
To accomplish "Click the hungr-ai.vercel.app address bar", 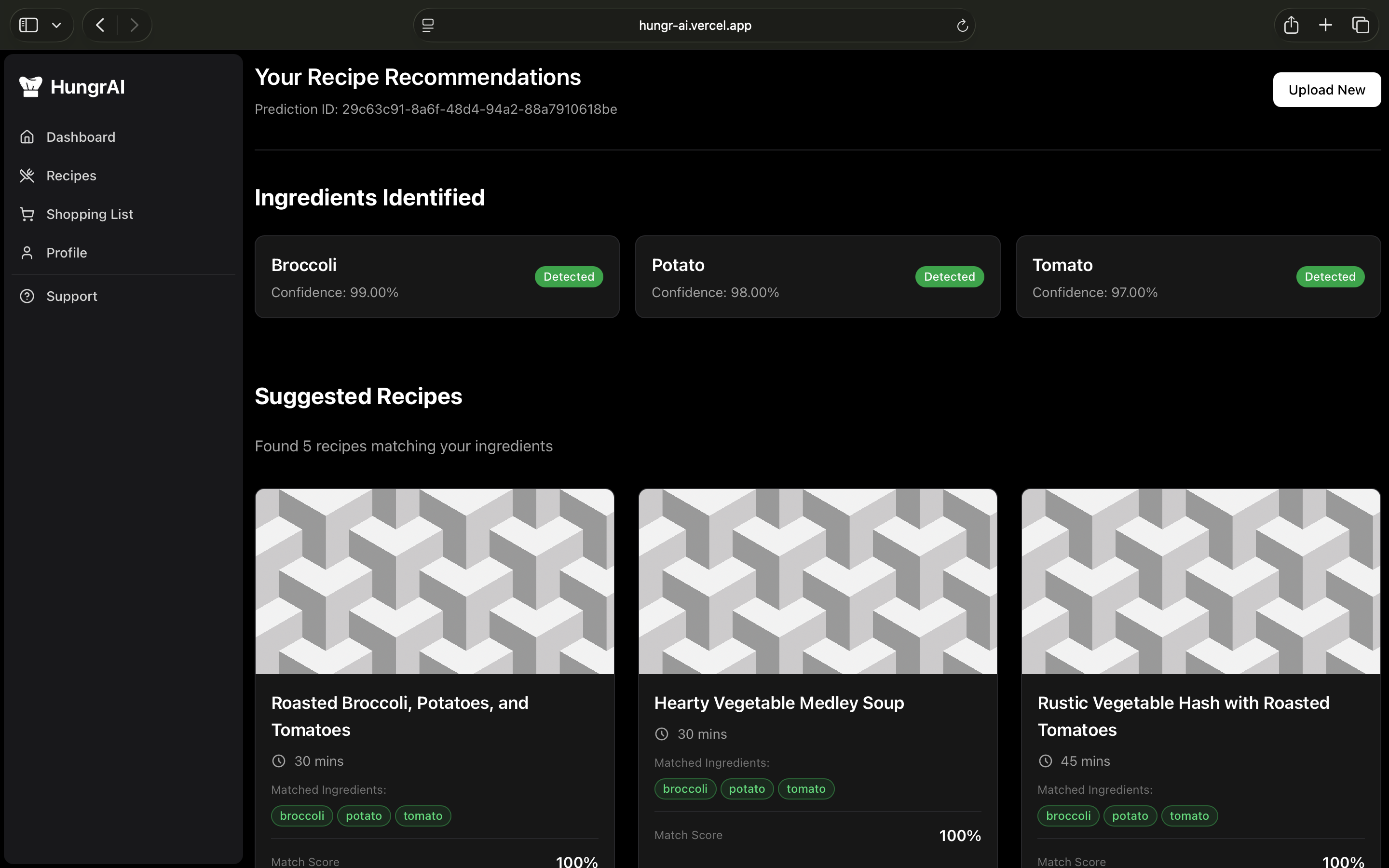I will [x=694, y=25].
